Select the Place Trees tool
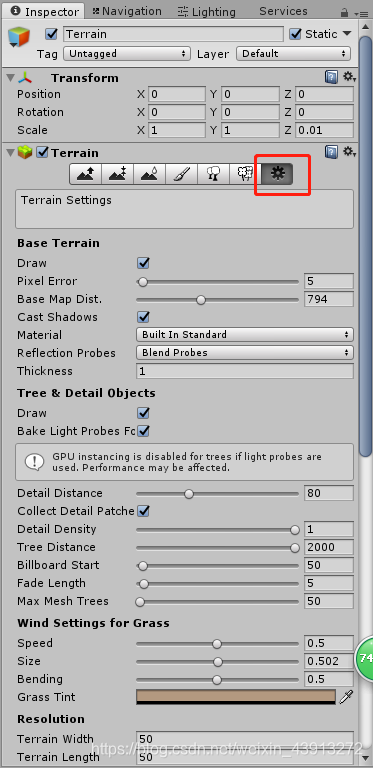 point(213,174)
